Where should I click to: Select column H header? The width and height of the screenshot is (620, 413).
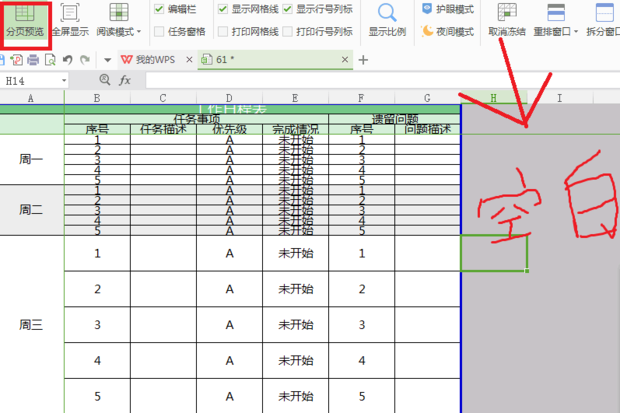[x=494, y=98]
